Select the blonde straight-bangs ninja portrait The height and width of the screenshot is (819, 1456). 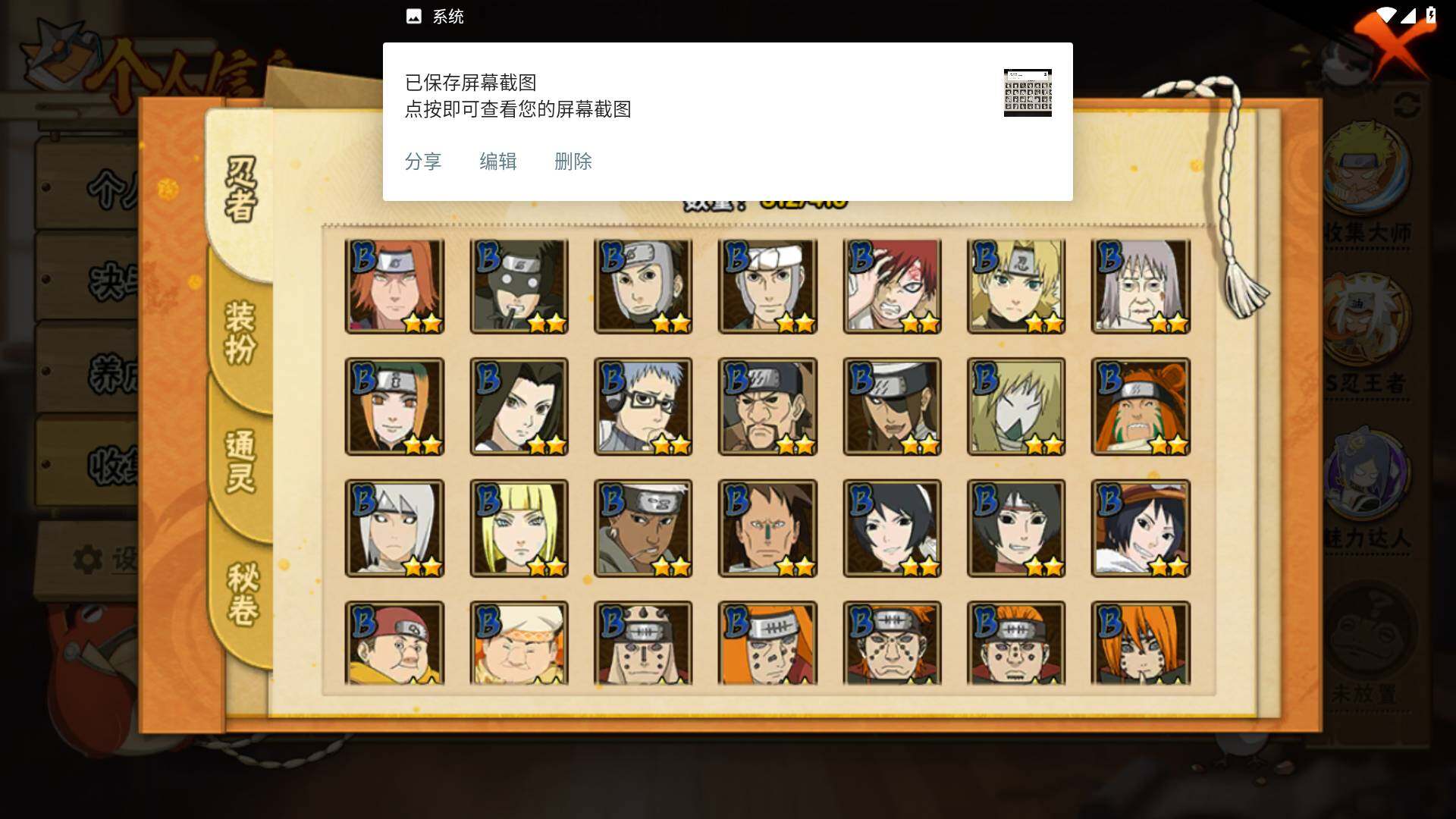[x=519, y=529]
